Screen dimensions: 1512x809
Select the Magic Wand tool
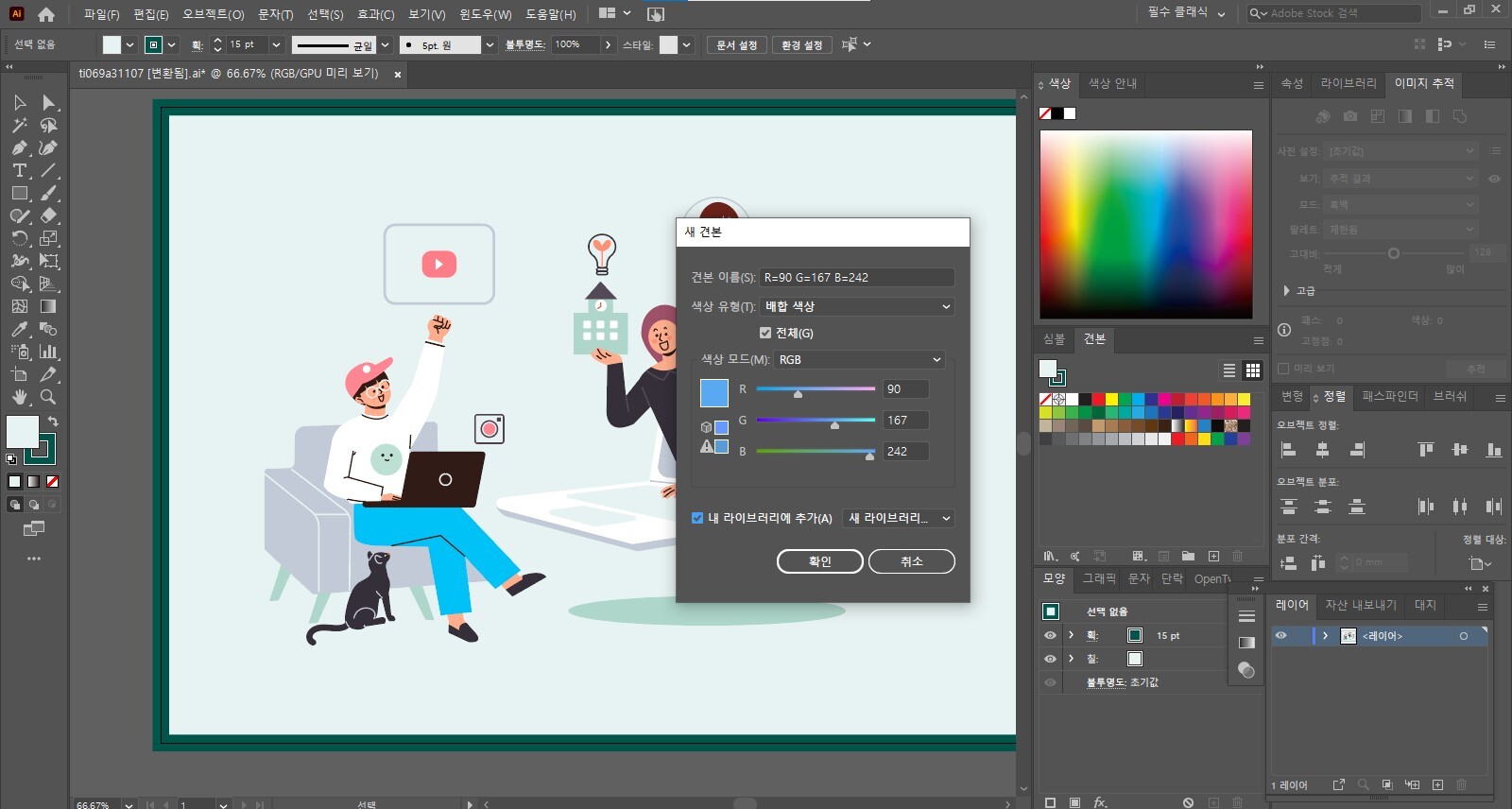(x=19, y=125)
